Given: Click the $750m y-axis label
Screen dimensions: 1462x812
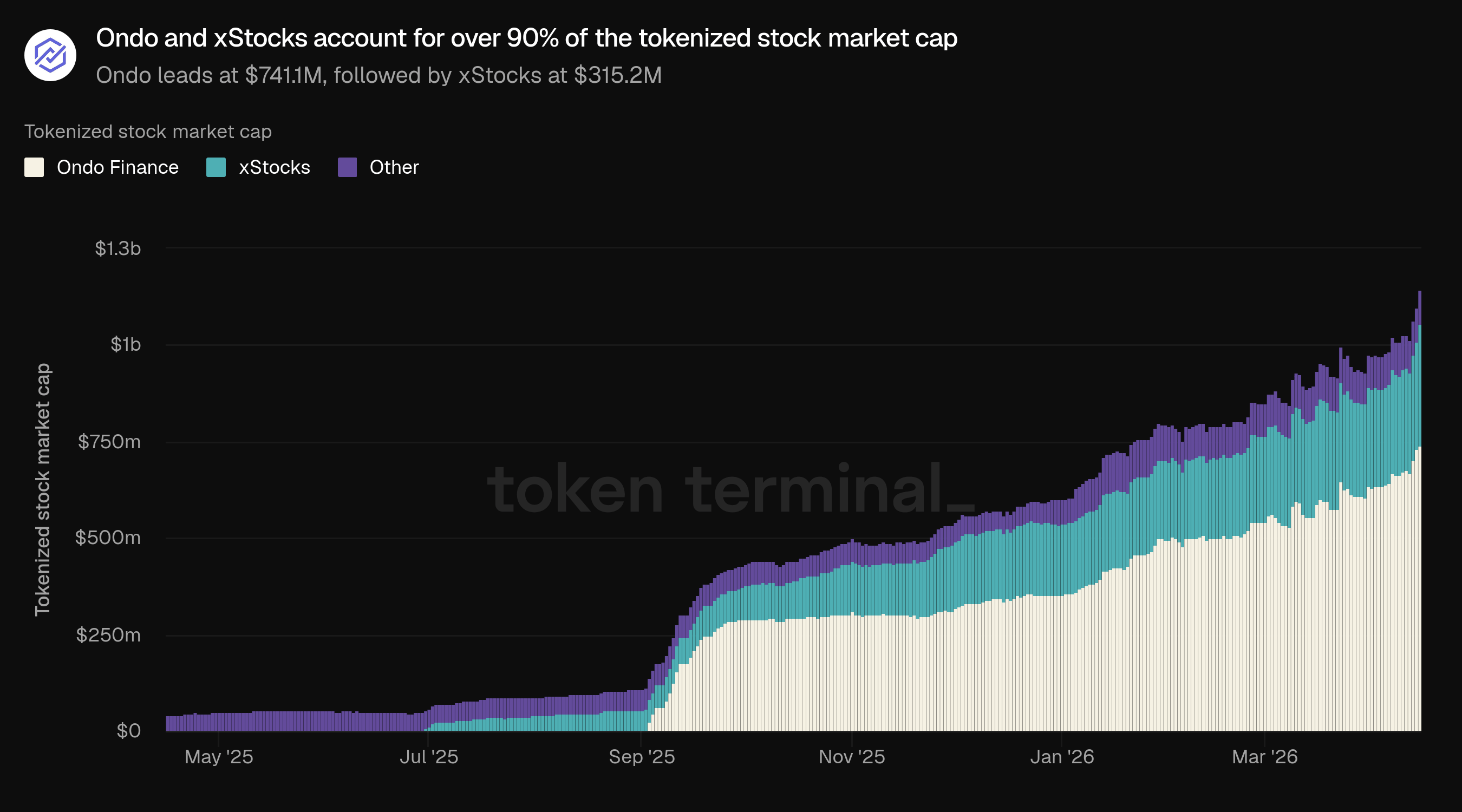Looking at the screenshot, I should 109,442.
